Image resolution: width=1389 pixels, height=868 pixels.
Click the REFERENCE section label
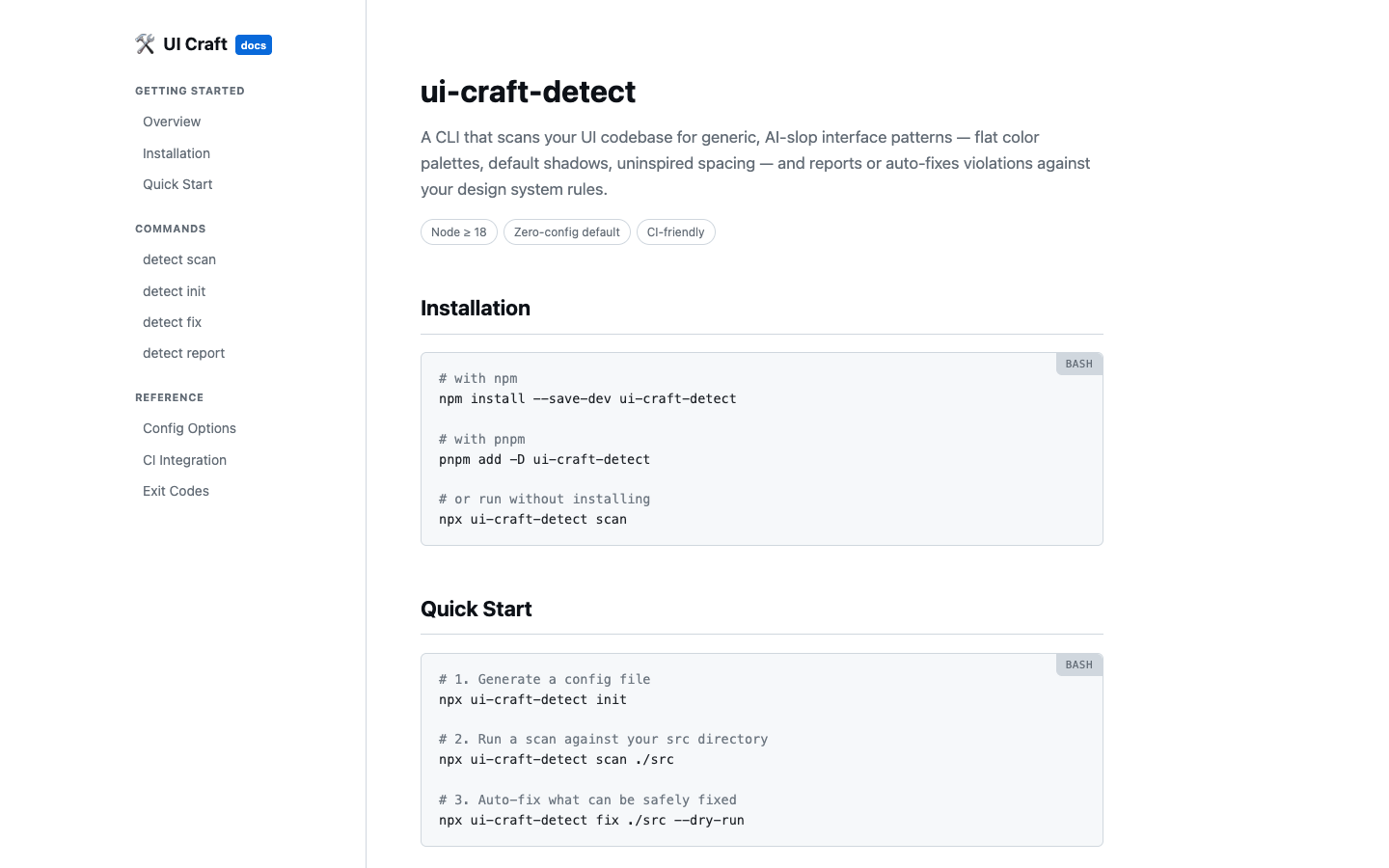pos(170,397)
